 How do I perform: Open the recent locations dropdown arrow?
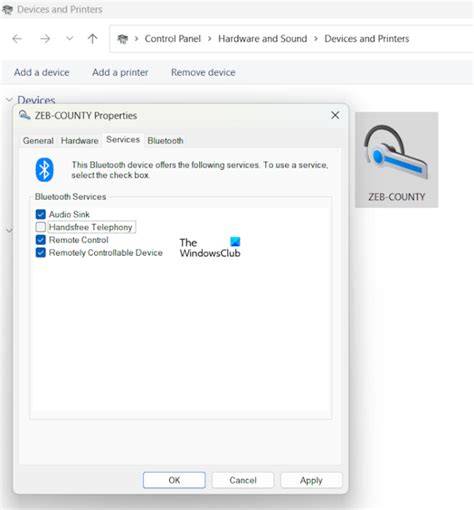tap(69, 39)
